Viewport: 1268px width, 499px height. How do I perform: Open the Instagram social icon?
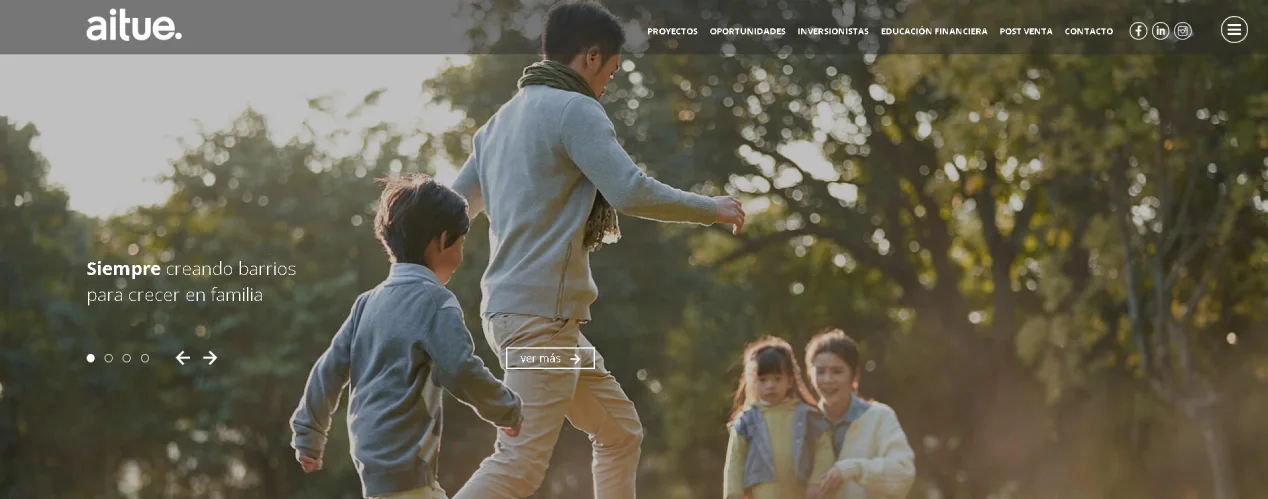(1182, 31)
